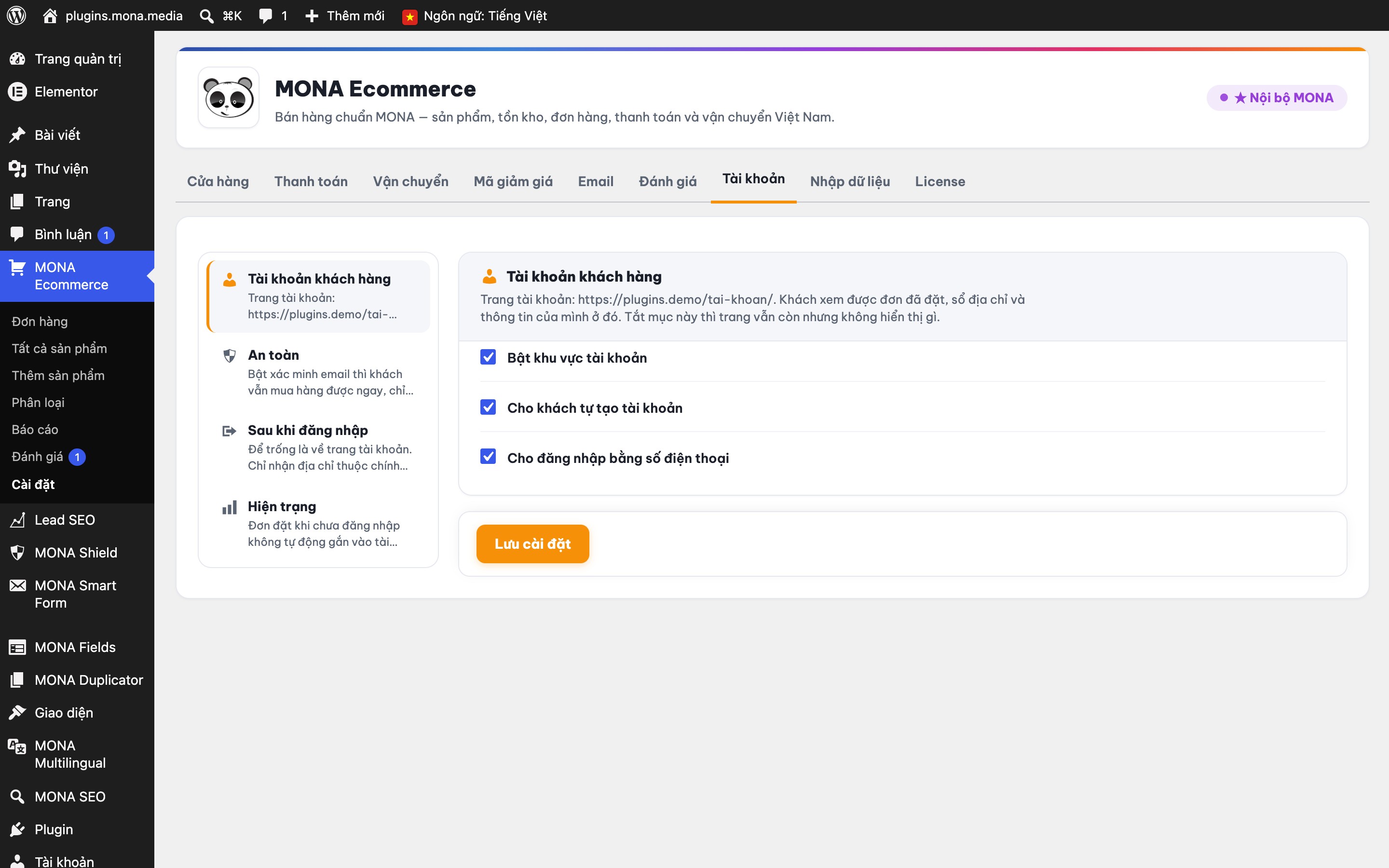Click the bar chart icon beside Hiện trạng
The image size is (1389, 868).
(x=229, y=507)
